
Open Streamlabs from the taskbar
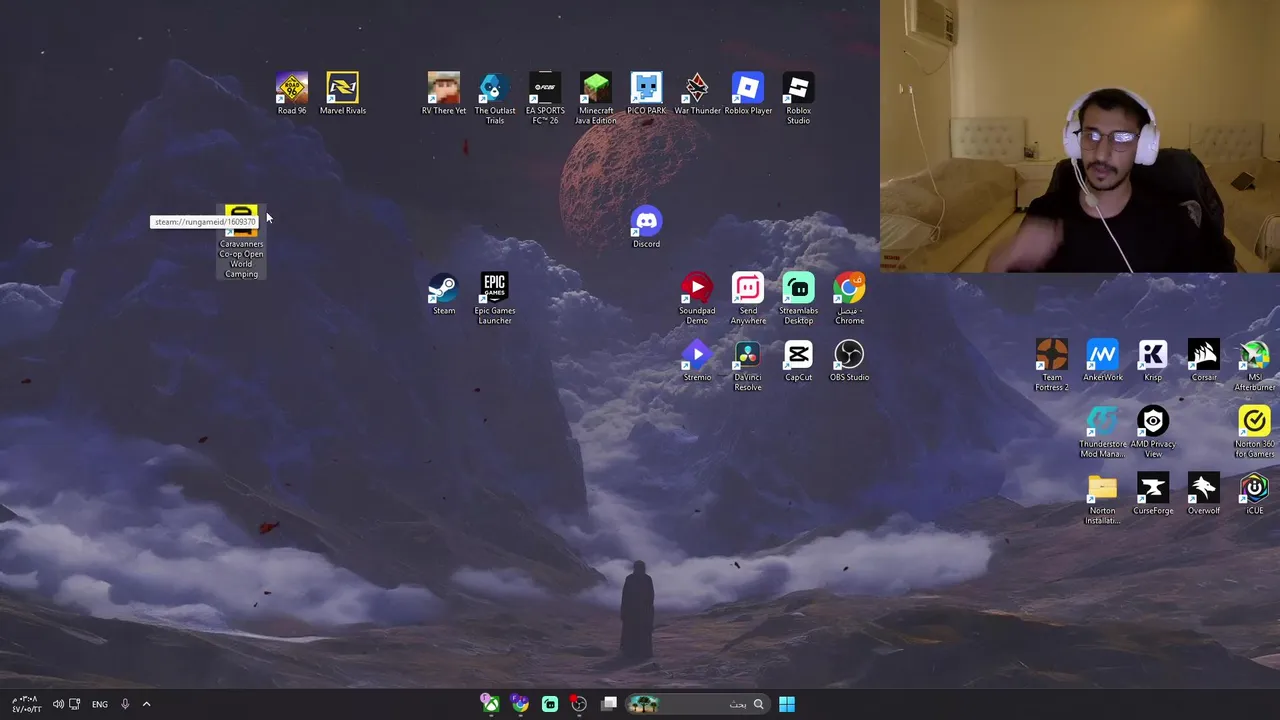coord(550,704)
